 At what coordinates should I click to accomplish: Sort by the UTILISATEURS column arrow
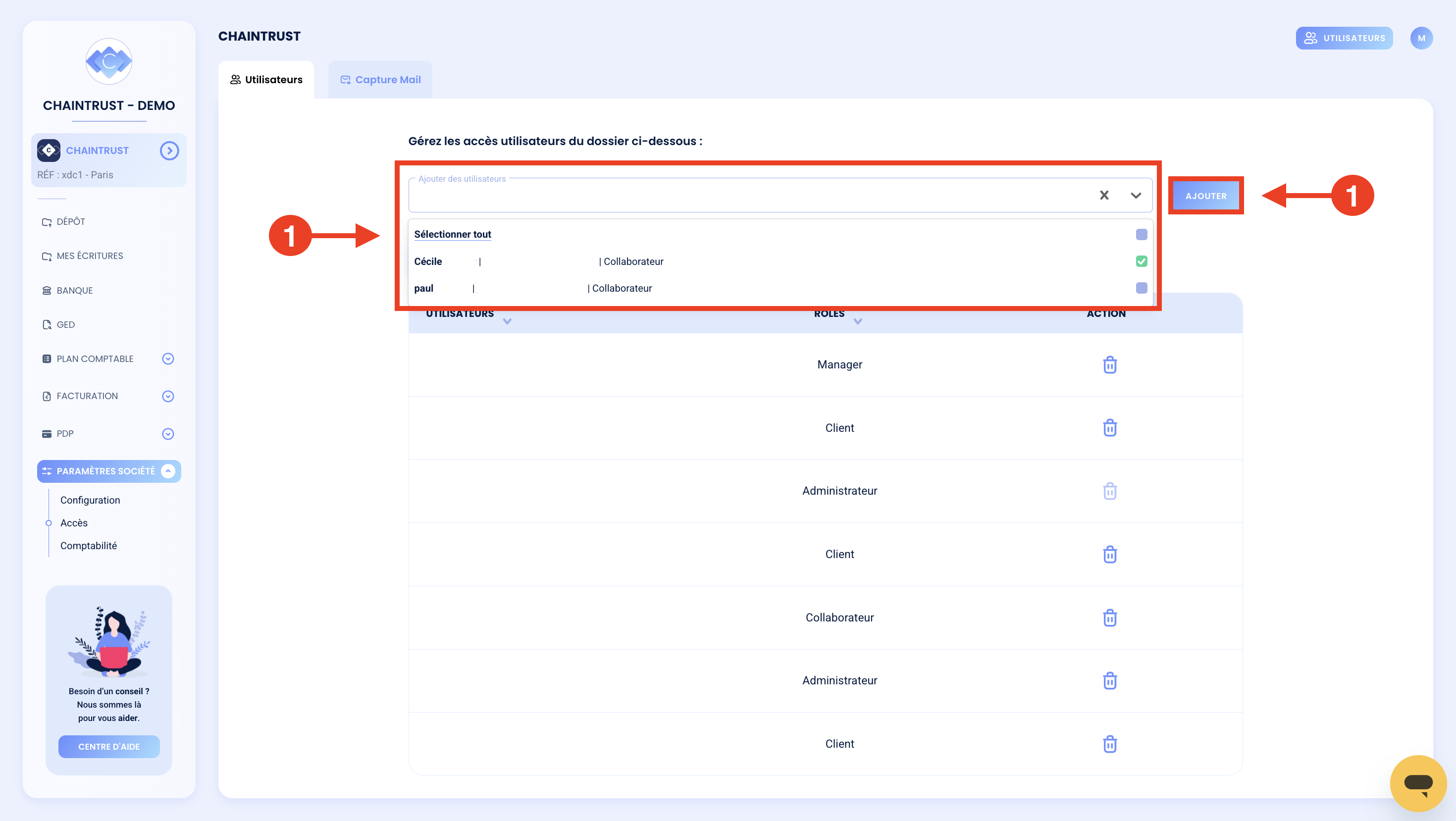[x=507, y=321]
